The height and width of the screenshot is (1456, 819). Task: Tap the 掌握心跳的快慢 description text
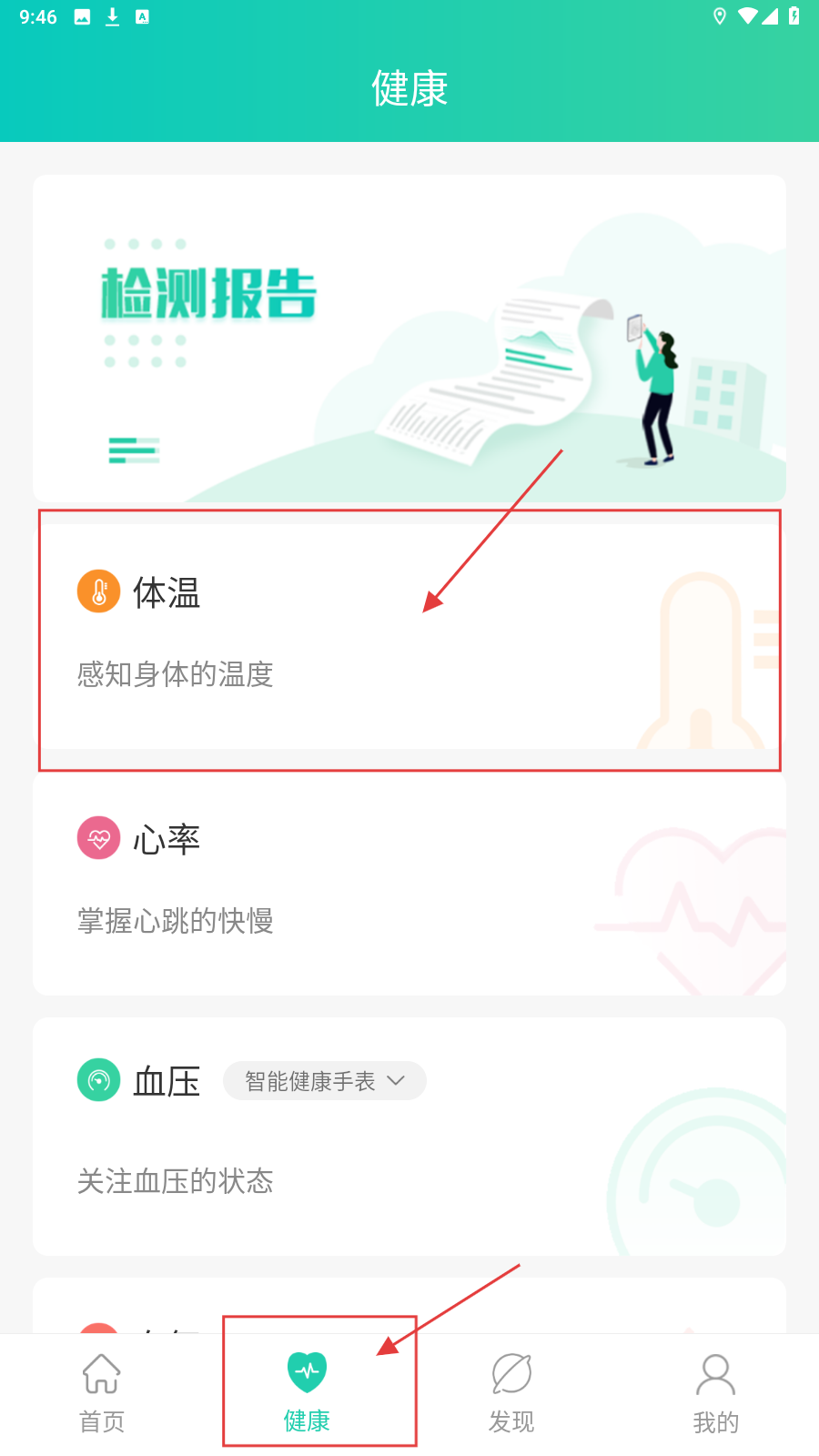tap(176, 921)
